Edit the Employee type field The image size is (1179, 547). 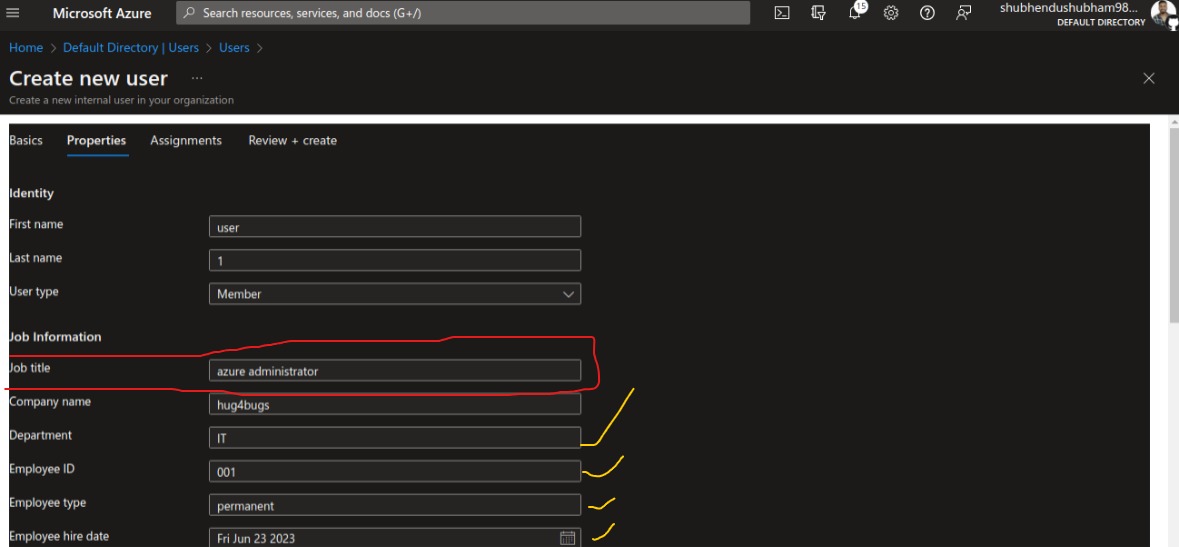pos(395,505)
